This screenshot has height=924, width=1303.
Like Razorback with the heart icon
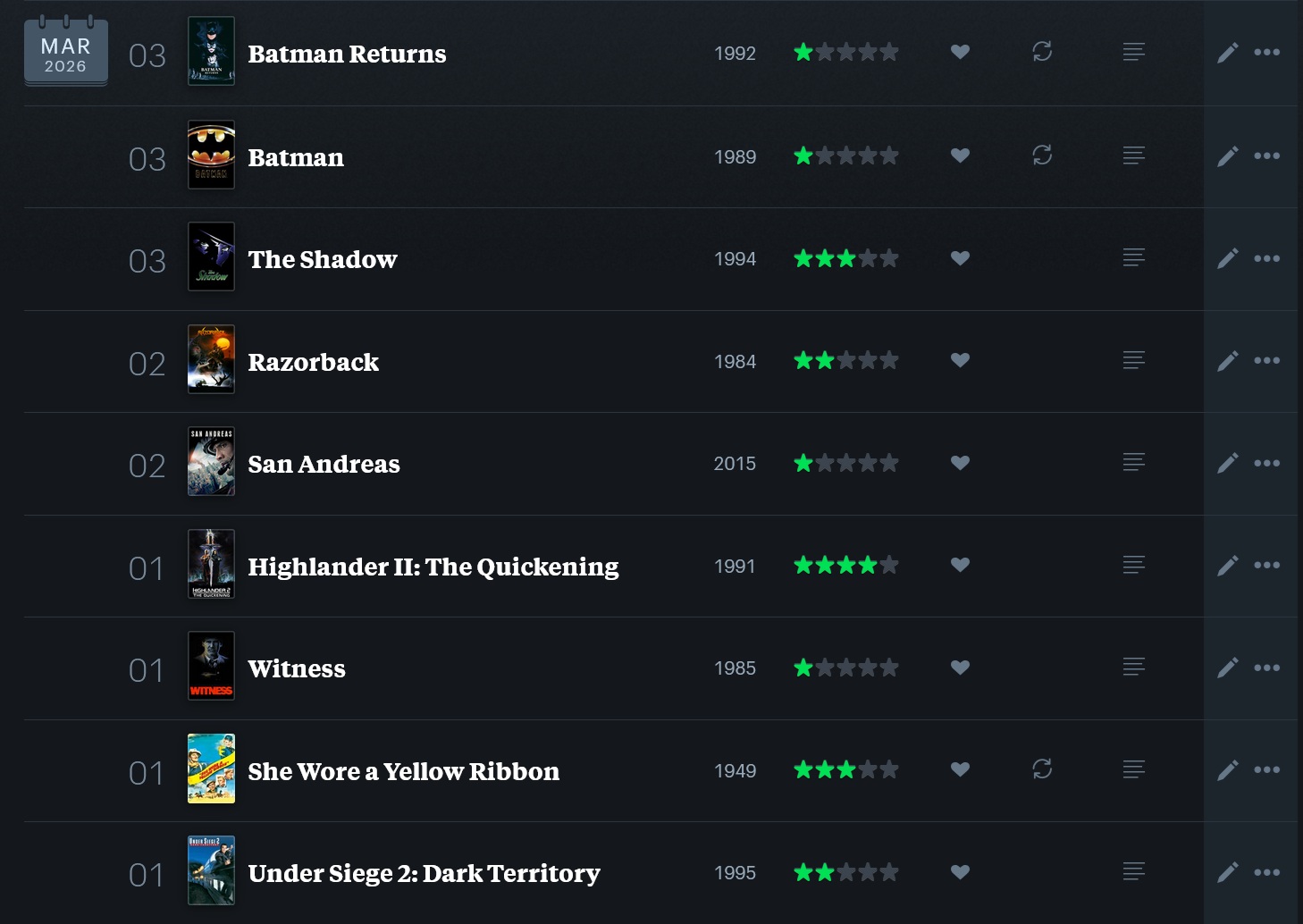(961, 361)
